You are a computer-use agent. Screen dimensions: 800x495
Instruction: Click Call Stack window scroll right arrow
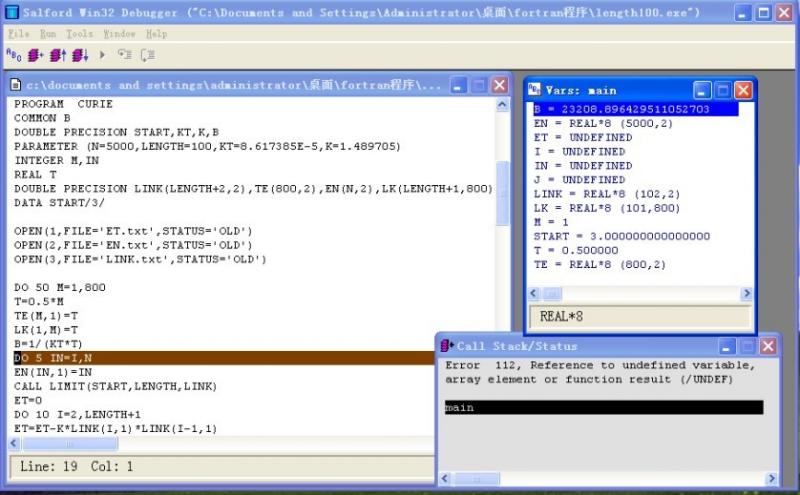pos(771,478)
